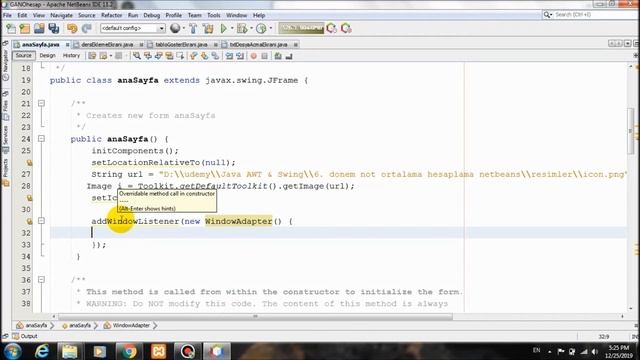Click the vertical scrollbar of the editor
This screenshot has width=640, height=360.
tap(631, 132)
